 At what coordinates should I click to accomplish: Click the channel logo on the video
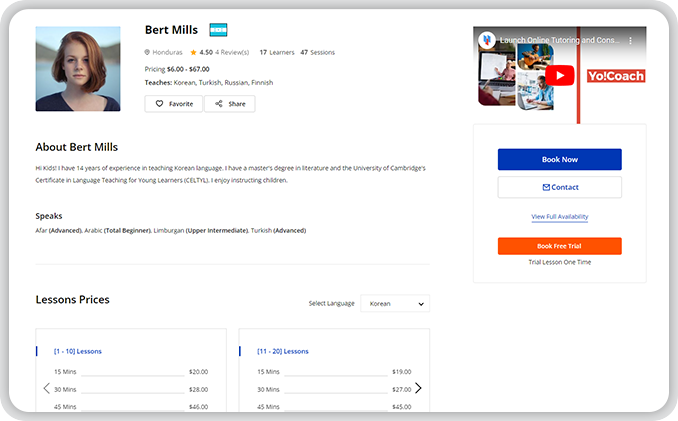pyautogui.click(x=487, y=40)
